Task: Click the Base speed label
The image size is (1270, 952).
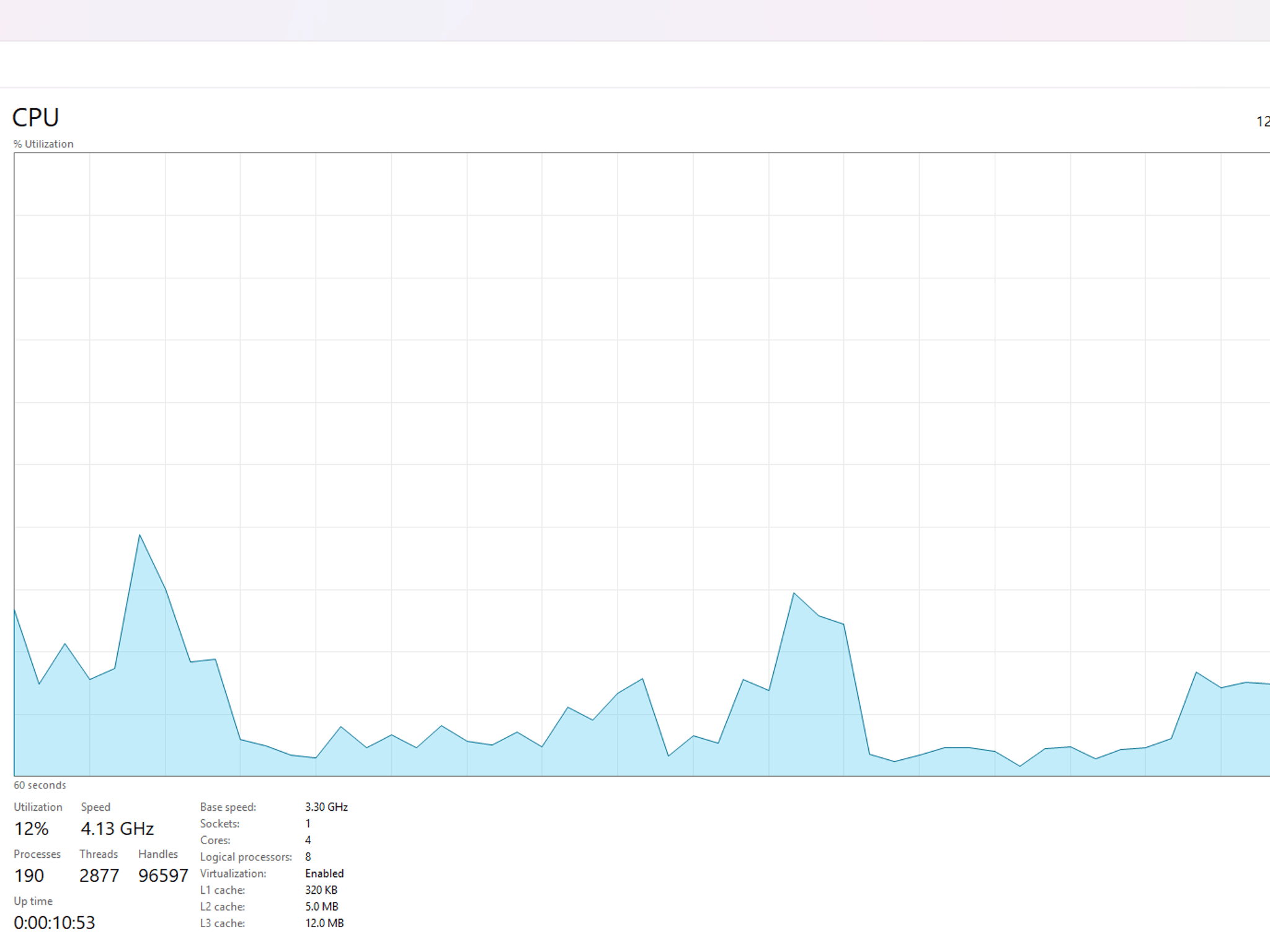Action: (x=228, y=807)
